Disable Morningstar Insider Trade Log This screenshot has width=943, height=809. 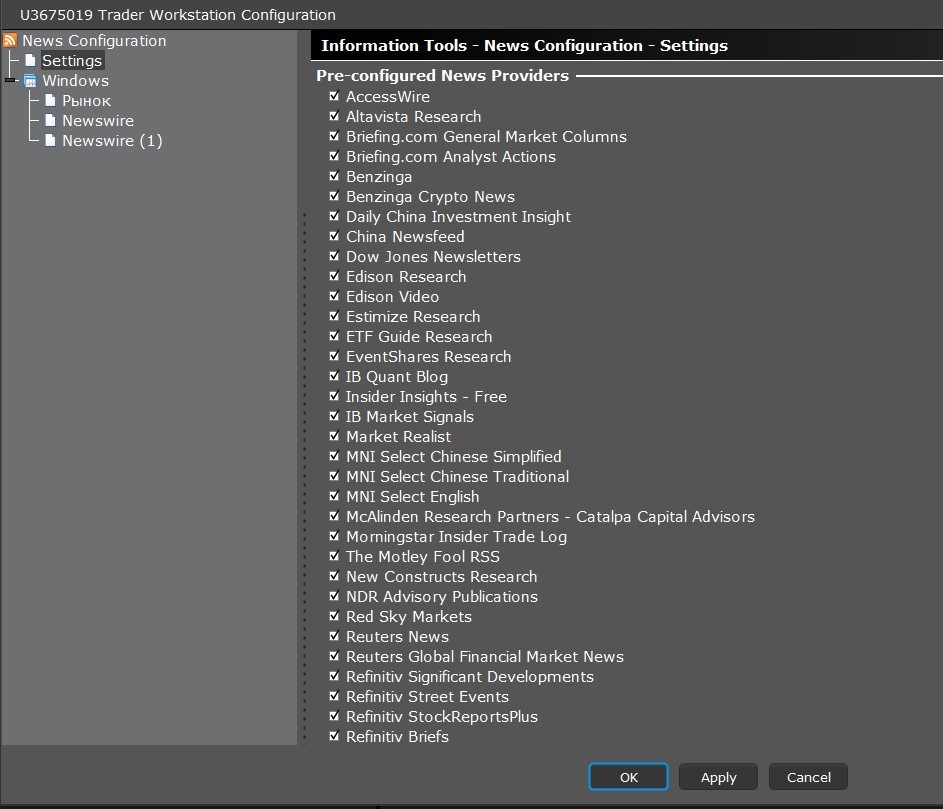(334, 535)
